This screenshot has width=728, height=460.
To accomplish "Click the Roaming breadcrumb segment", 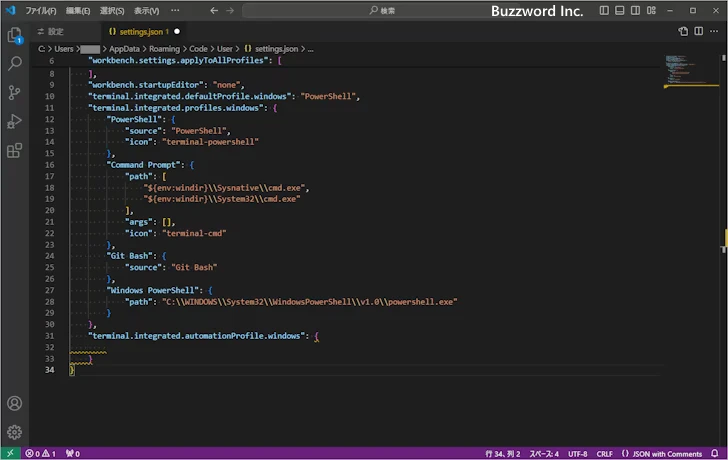I will coord(164,49).
